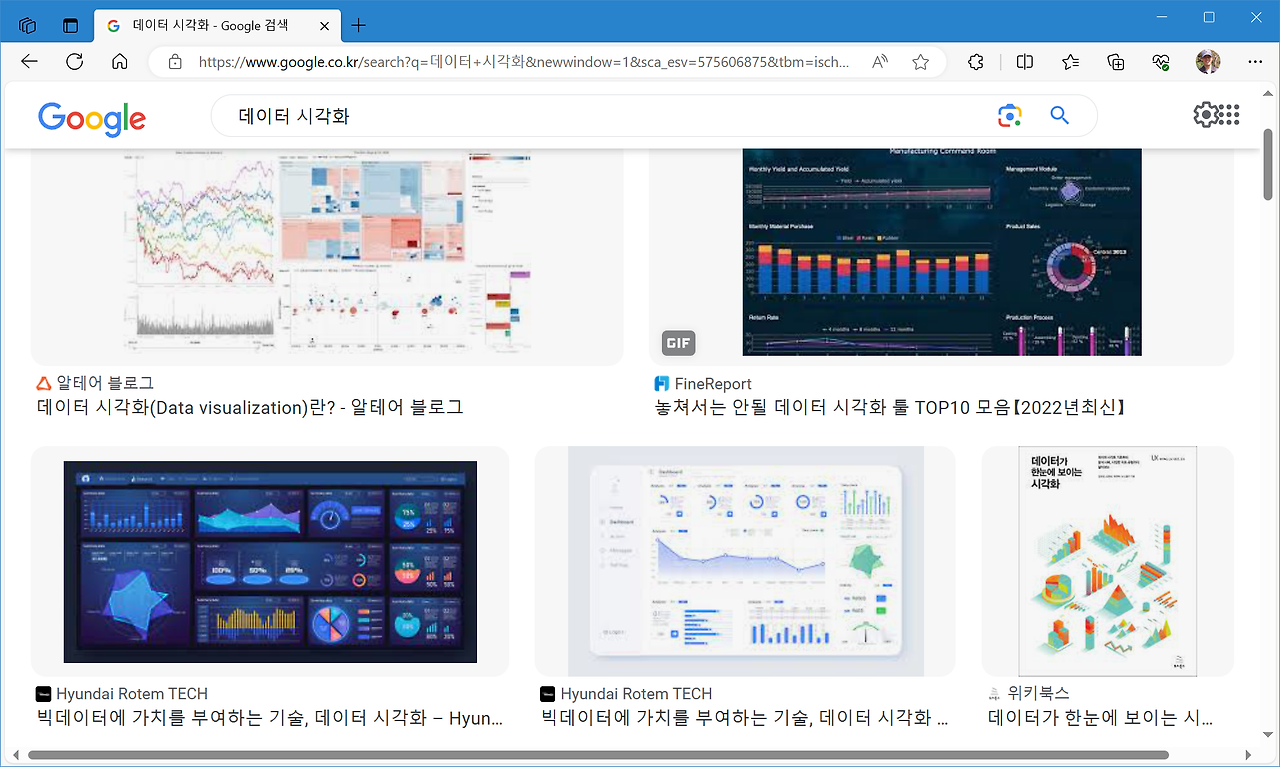Viewport: 1280px width, 767px height.
Task: Maximize the Edge window
Action: click(1209, 17)
